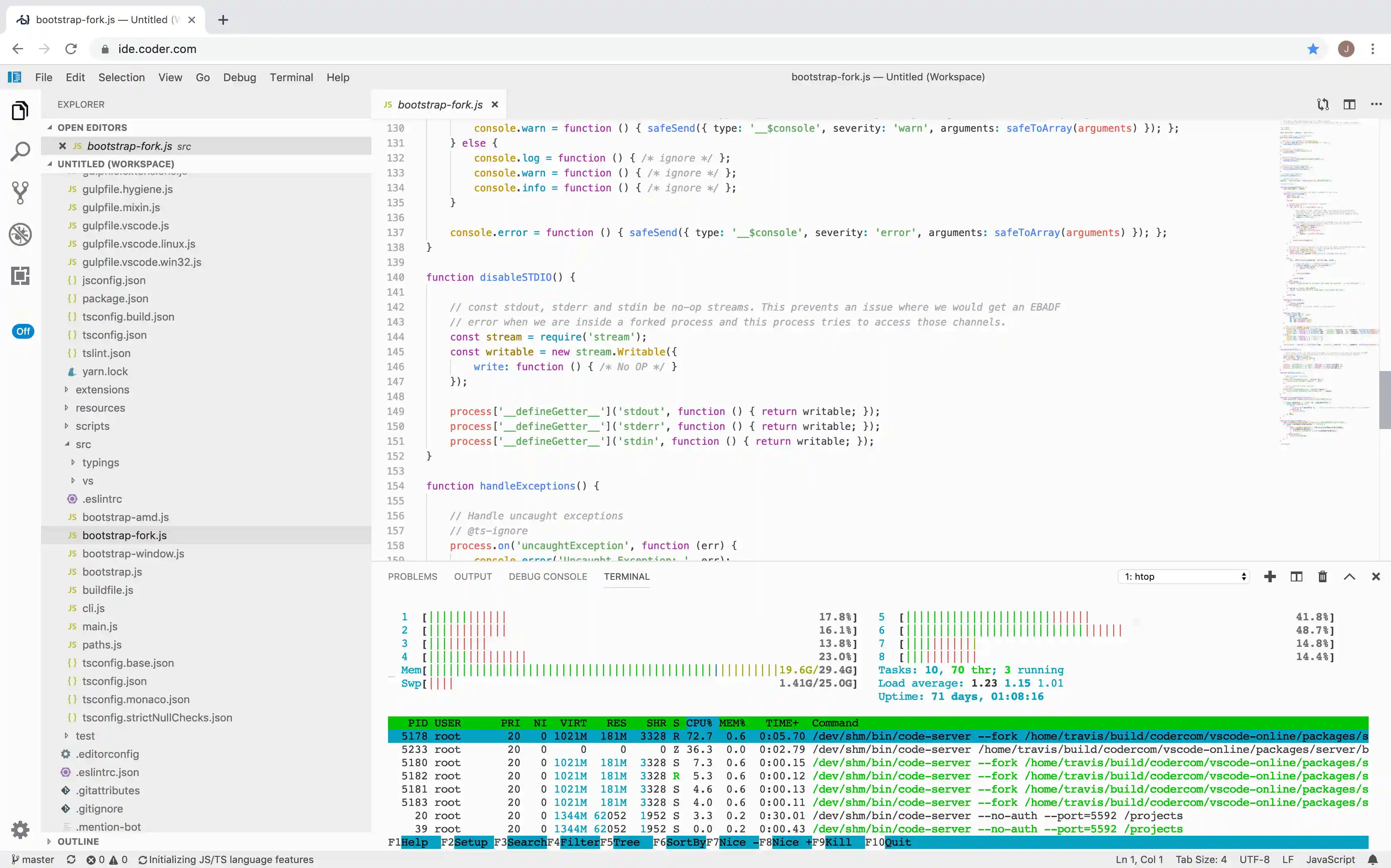Open the Explorer view in the activity bar
The height and width of the screenshot is (868, 1391).
(20, 110)
